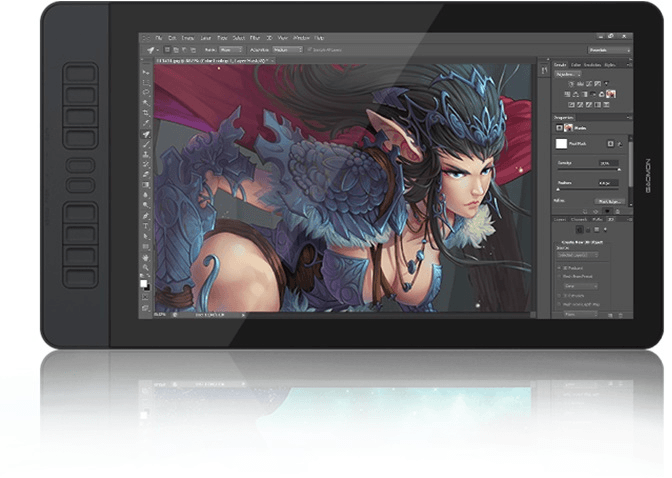Viewport: 672px width, 478px height.
Task: Select the Quick Selection tool
Action: (146, 103)
